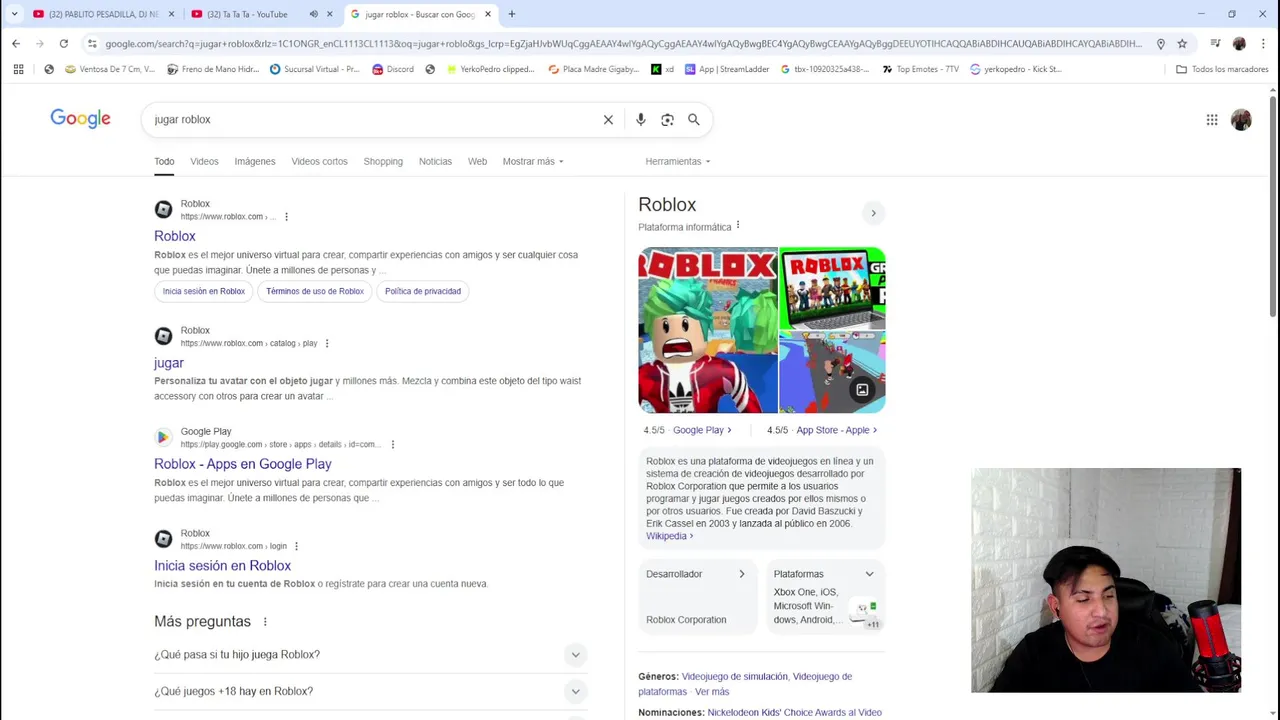
Task: Open StreamLadder bookmark
Action: coord(726,69)
